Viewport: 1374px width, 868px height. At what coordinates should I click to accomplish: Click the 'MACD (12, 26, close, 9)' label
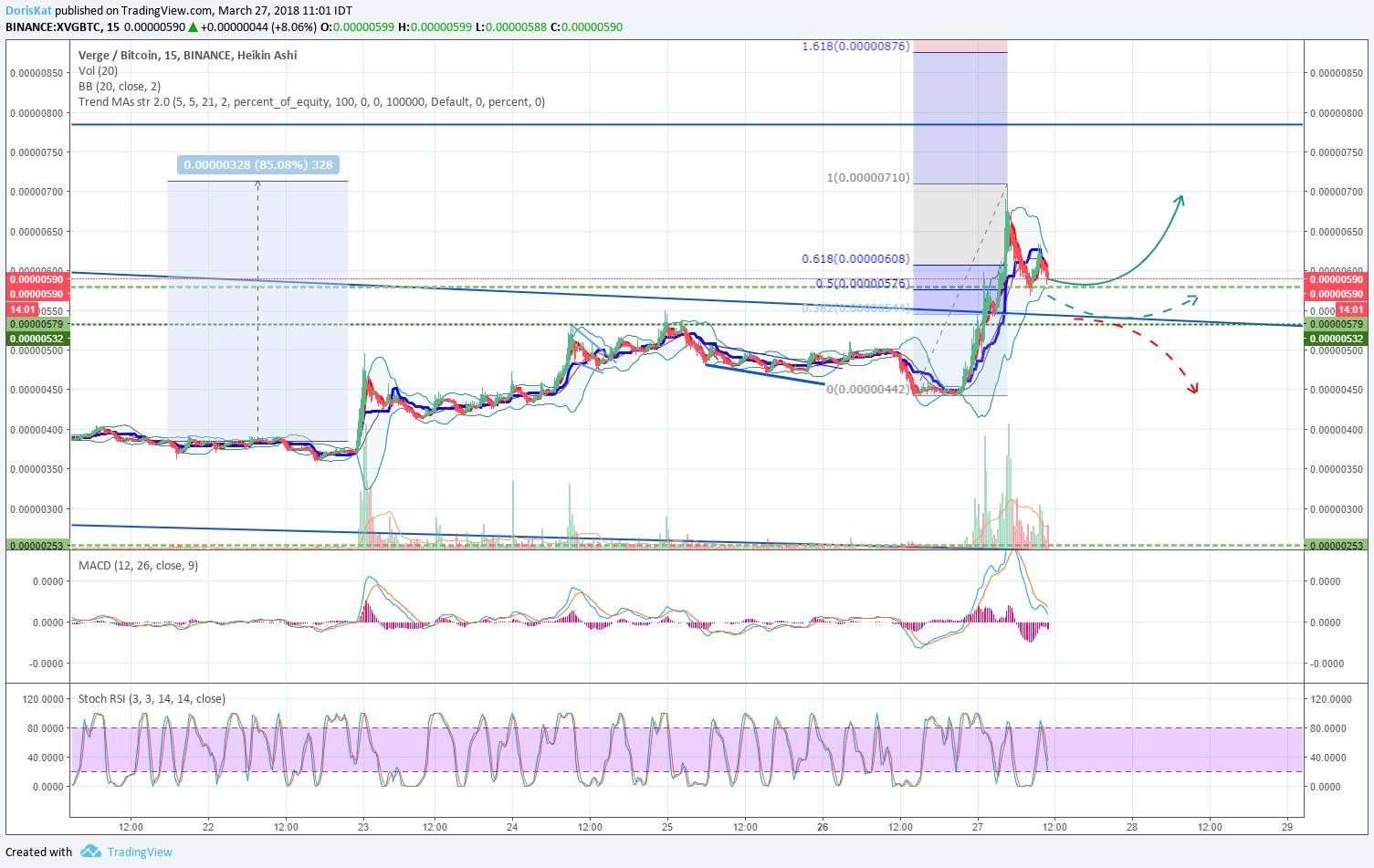138,565
